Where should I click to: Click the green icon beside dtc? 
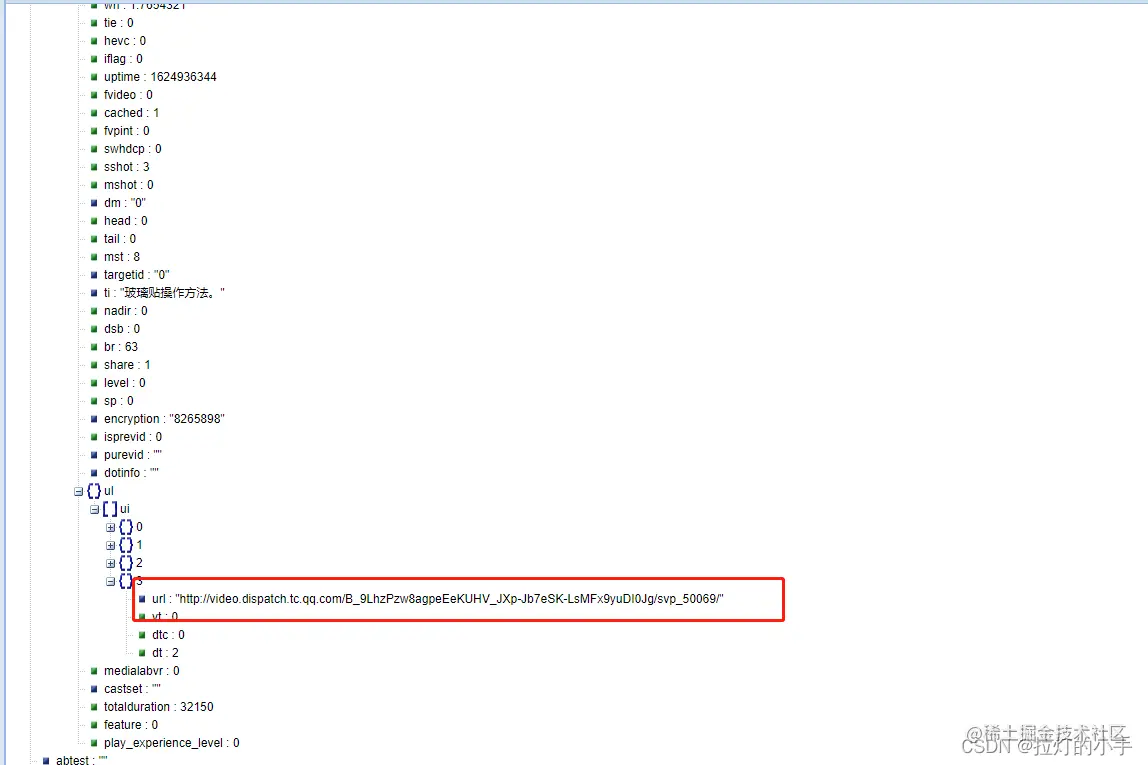point(142,635)
